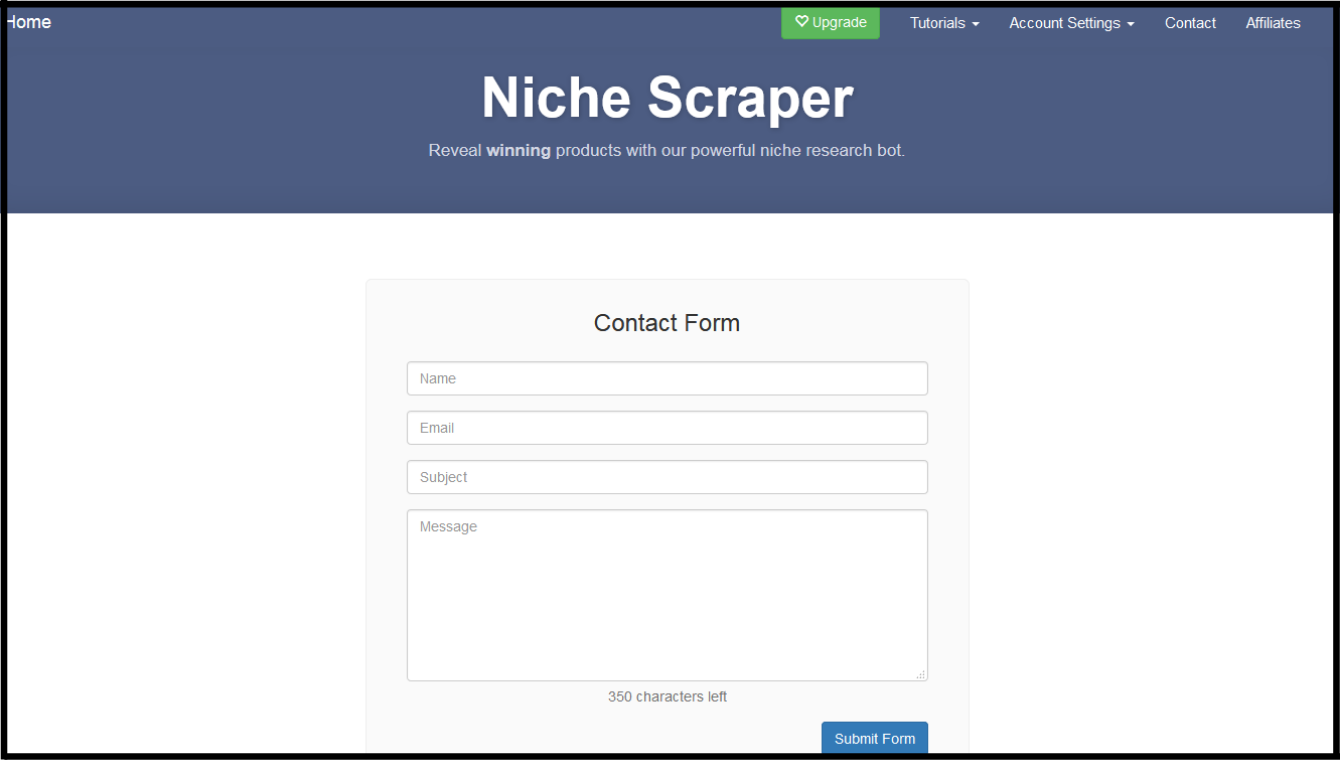
Task: Grab the Message box resize handle
Action: tap(921, 675)
